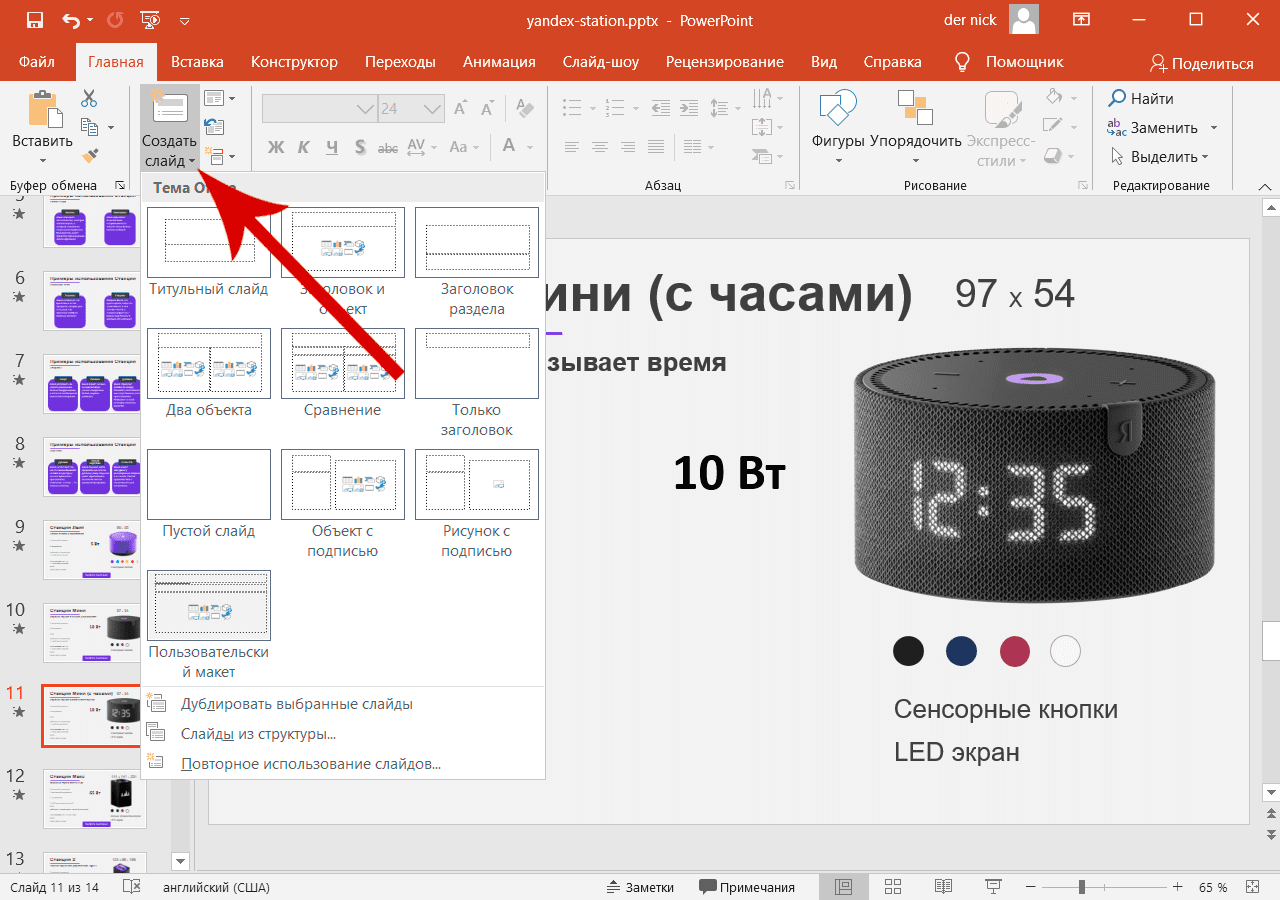Select slide 9 thumbnail in panel
The image size is (1280, 900).
[95, 549]
